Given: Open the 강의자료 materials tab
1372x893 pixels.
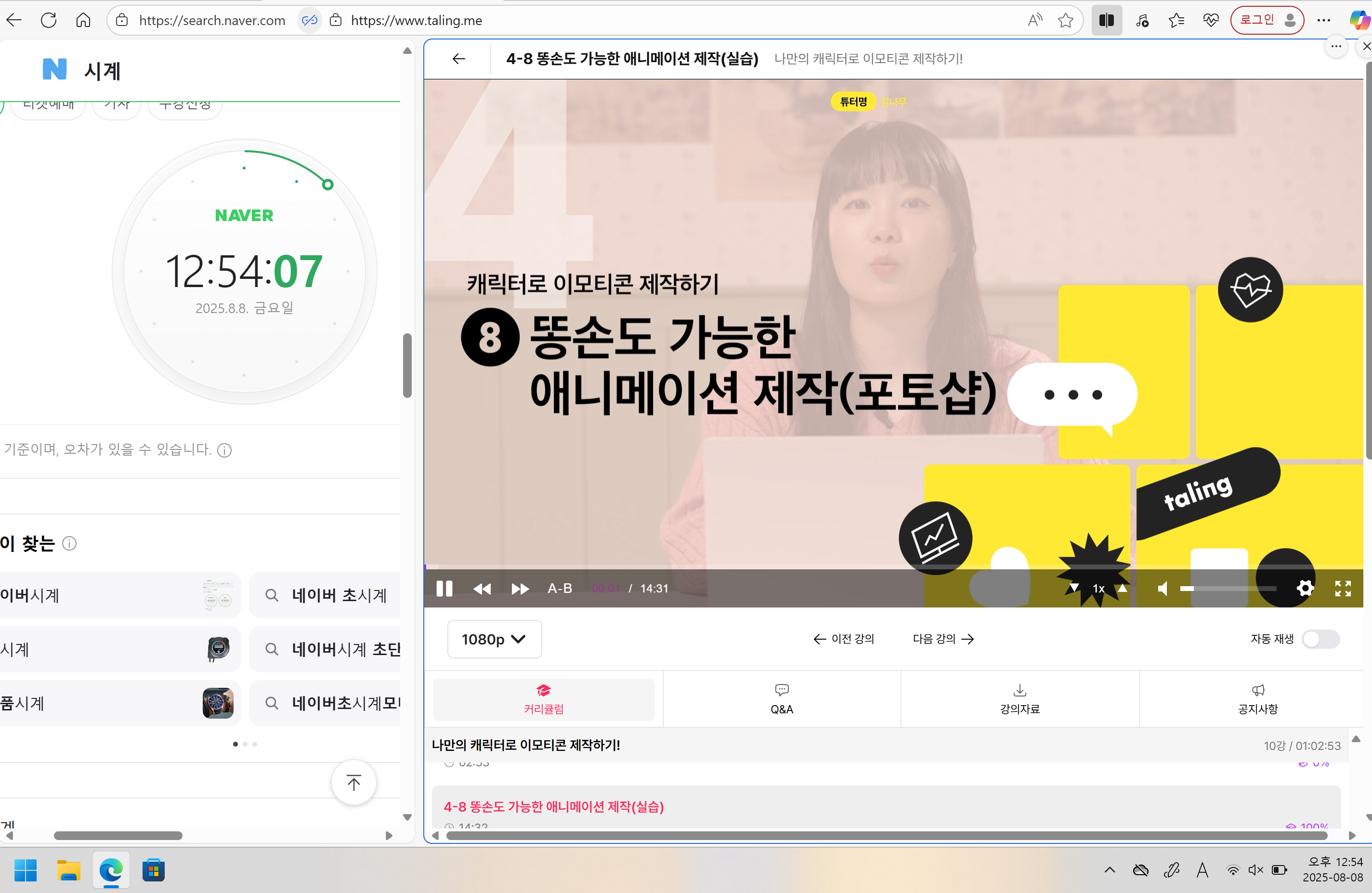Looking at the screenshot, I should click(1019, 699).
